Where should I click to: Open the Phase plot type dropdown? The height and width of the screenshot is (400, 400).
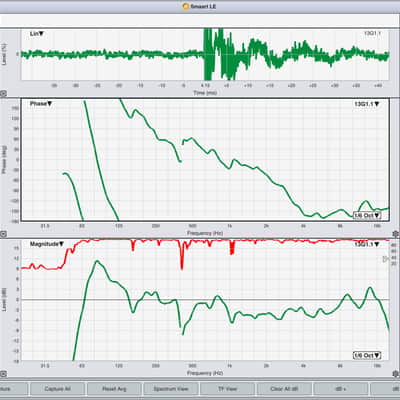point(41,104)
